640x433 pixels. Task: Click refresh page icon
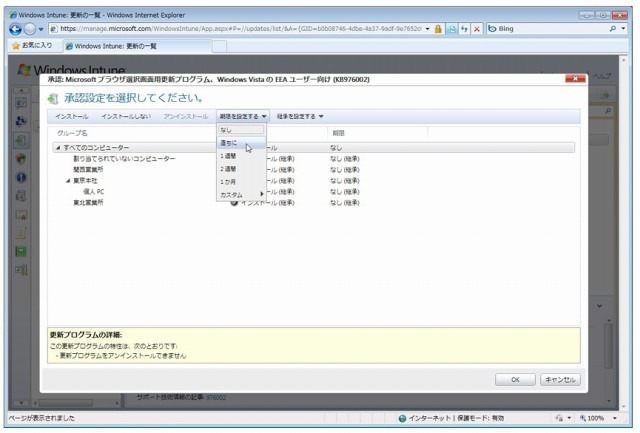tap(464, 29)
